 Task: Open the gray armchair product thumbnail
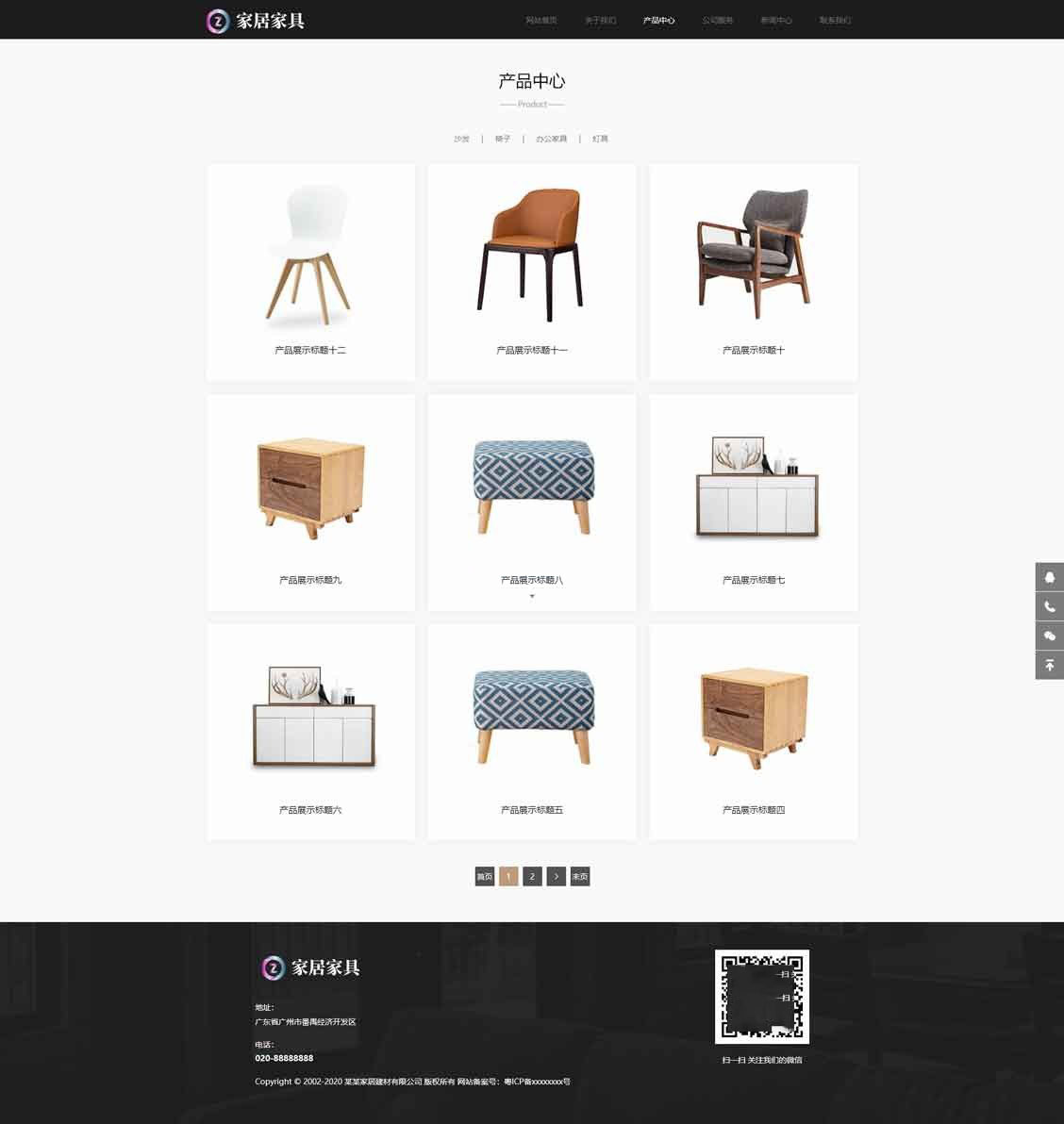click(754, 253)
